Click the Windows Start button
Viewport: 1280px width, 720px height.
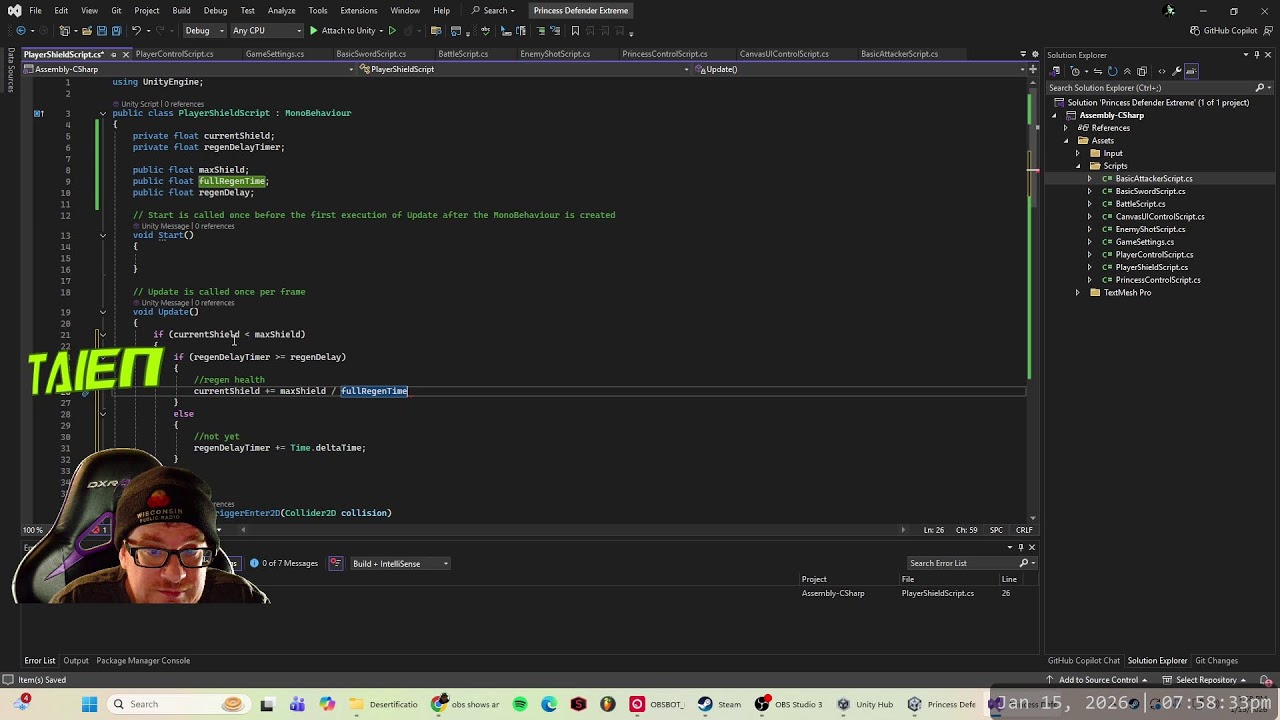coord(89,704)
